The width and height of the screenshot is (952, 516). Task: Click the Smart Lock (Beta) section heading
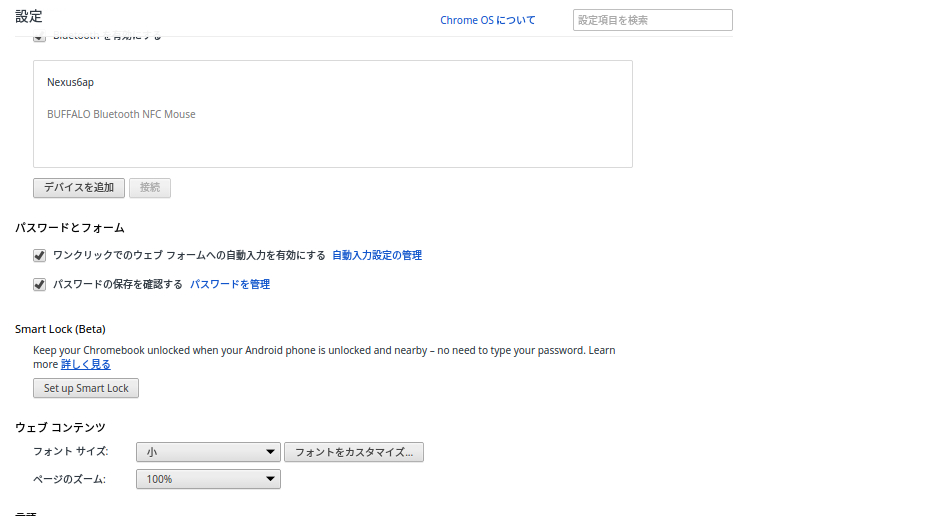tap(60, 329)
